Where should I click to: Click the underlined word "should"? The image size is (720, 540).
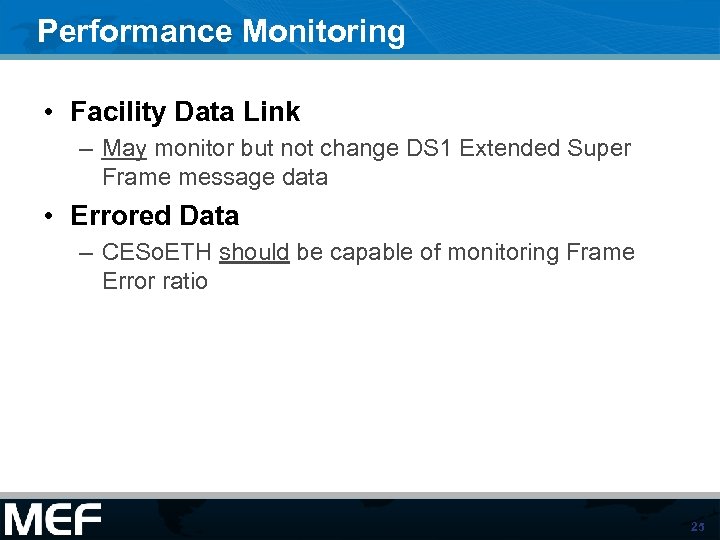pyautogui.click(x=254, y=252)
